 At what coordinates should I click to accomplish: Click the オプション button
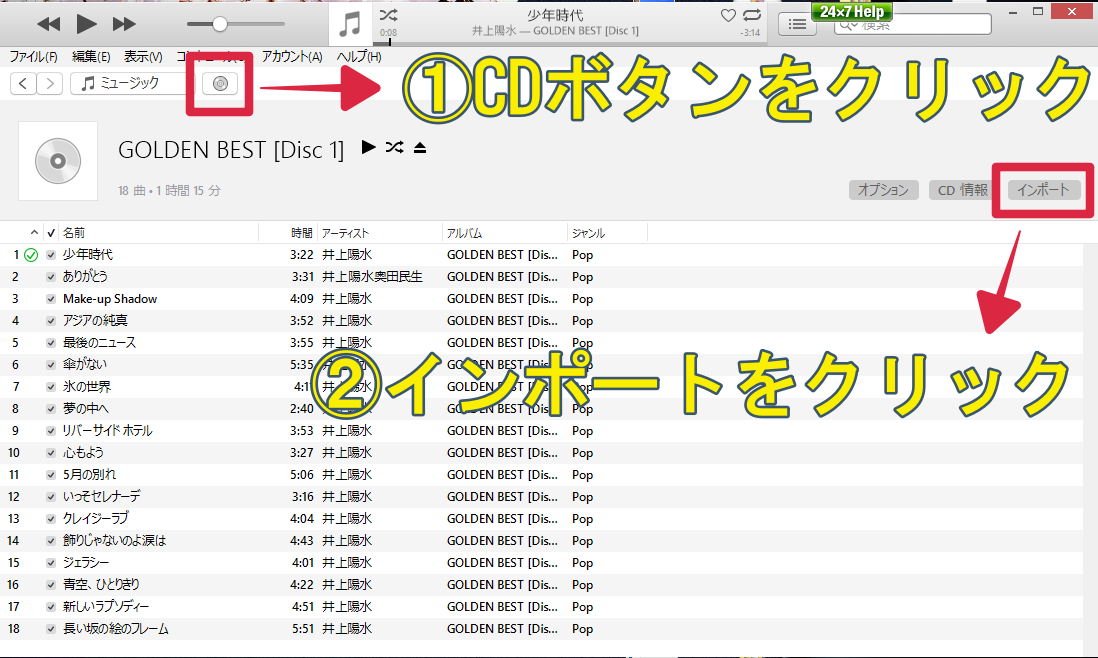(x=884, y=188)
